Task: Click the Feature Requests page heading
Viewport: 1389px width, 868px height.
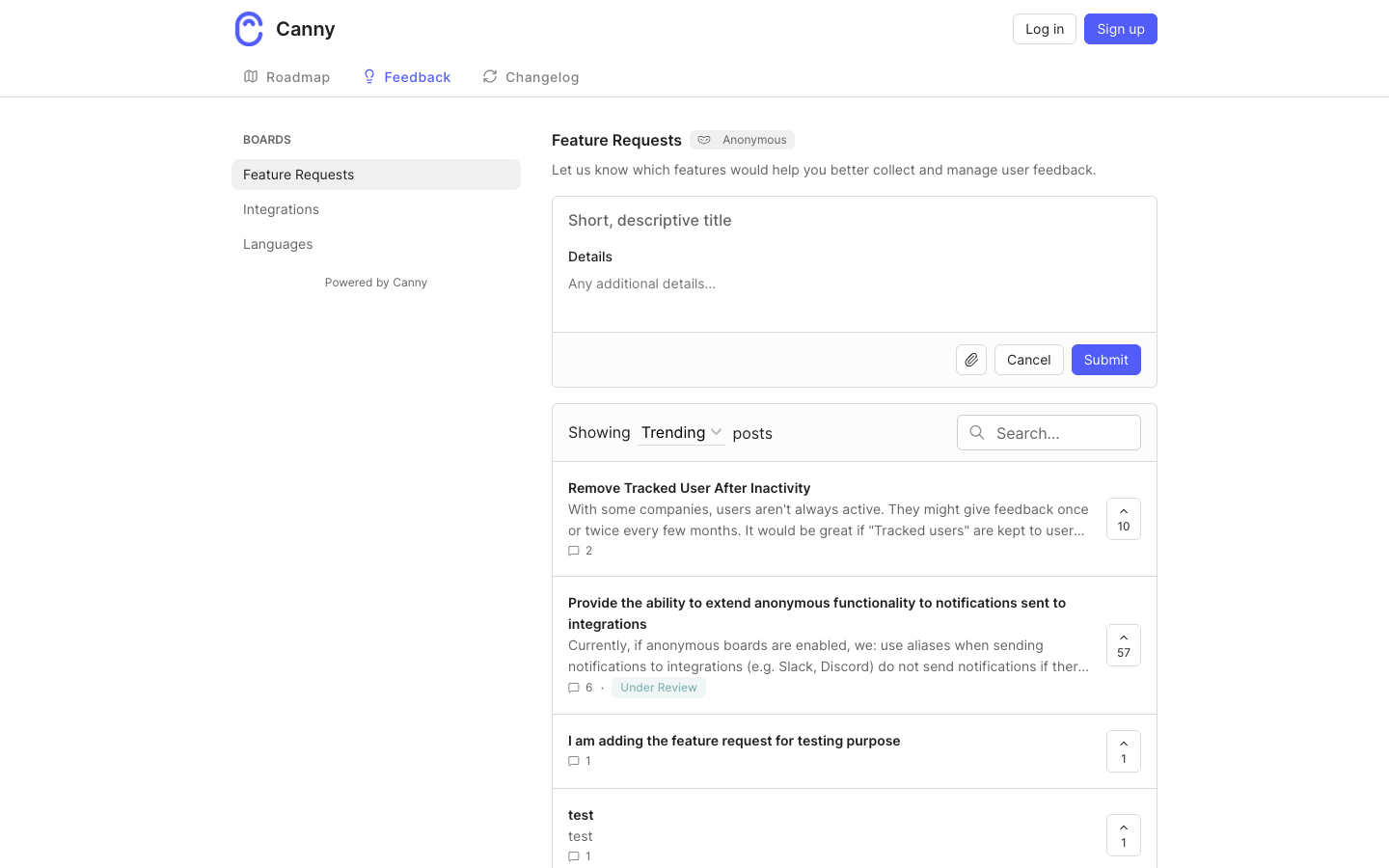Action: [616, 140]
